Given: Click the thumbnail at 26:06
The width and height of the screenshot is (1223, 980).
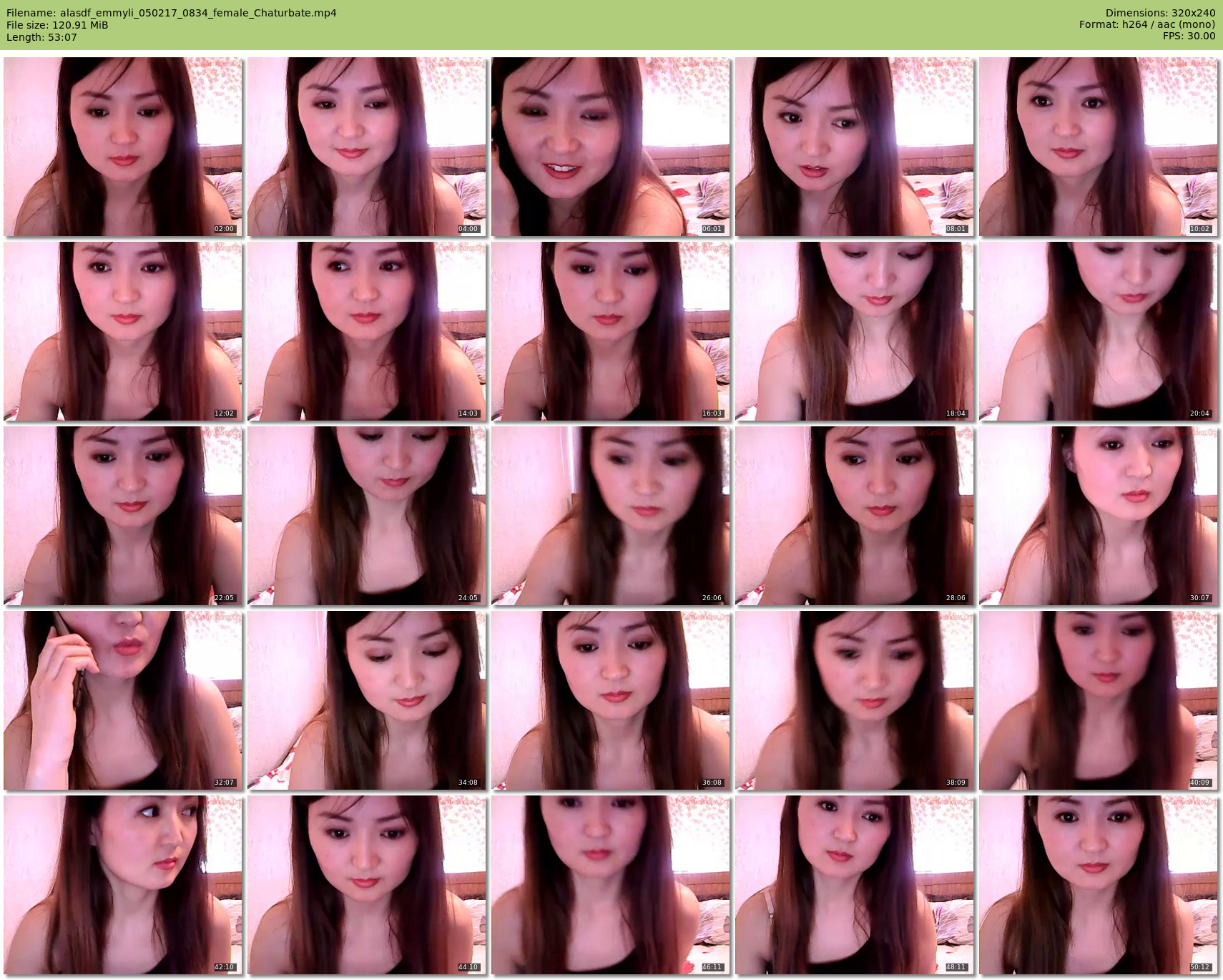Looking at the screenshot, I should pos(610,516).
